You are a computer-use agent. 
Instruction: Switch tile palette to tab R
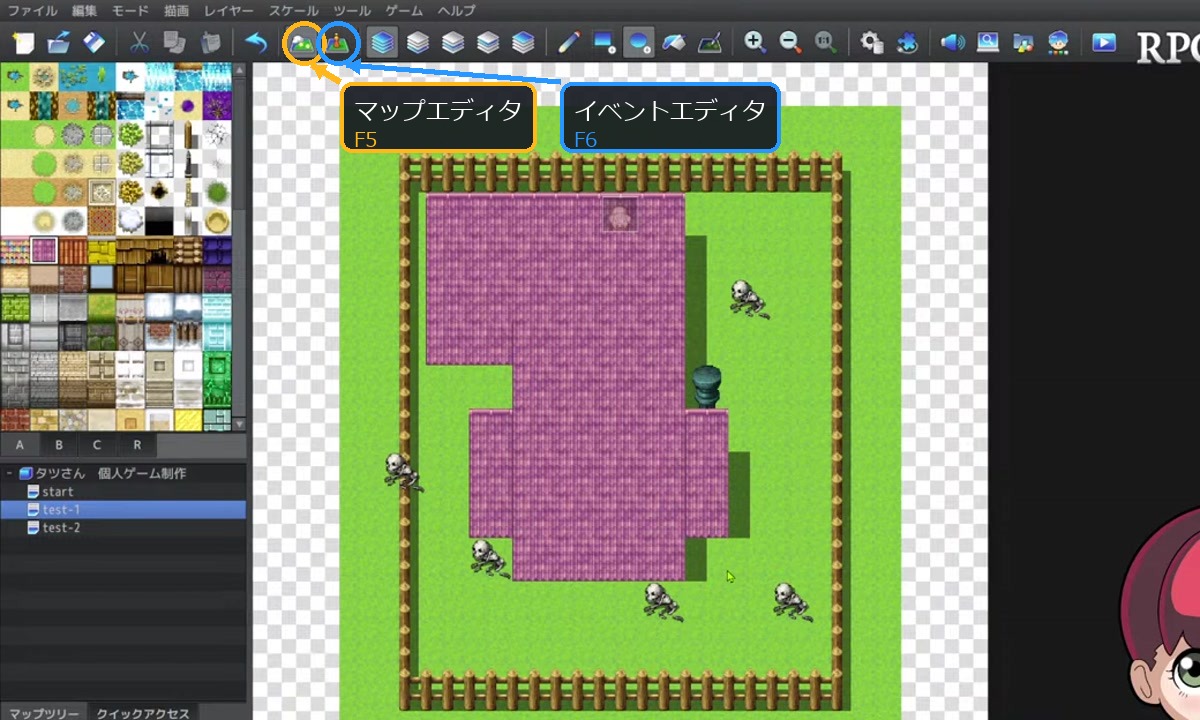click(137, 445)
